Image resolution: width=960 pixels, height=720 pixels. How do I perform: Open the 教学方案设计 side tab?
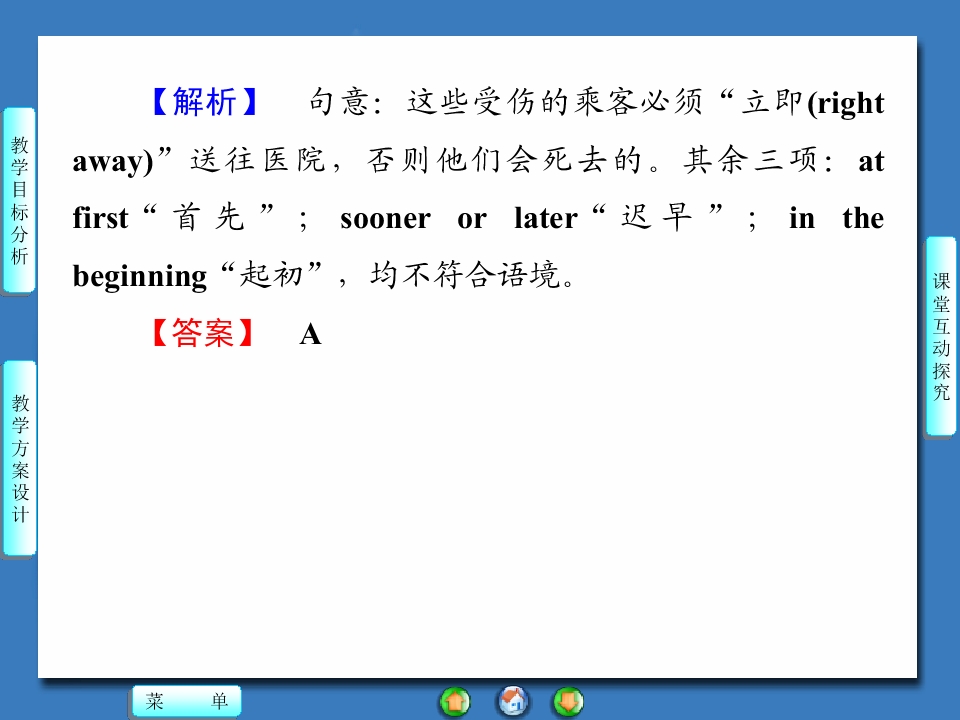(x=20, y=458)
